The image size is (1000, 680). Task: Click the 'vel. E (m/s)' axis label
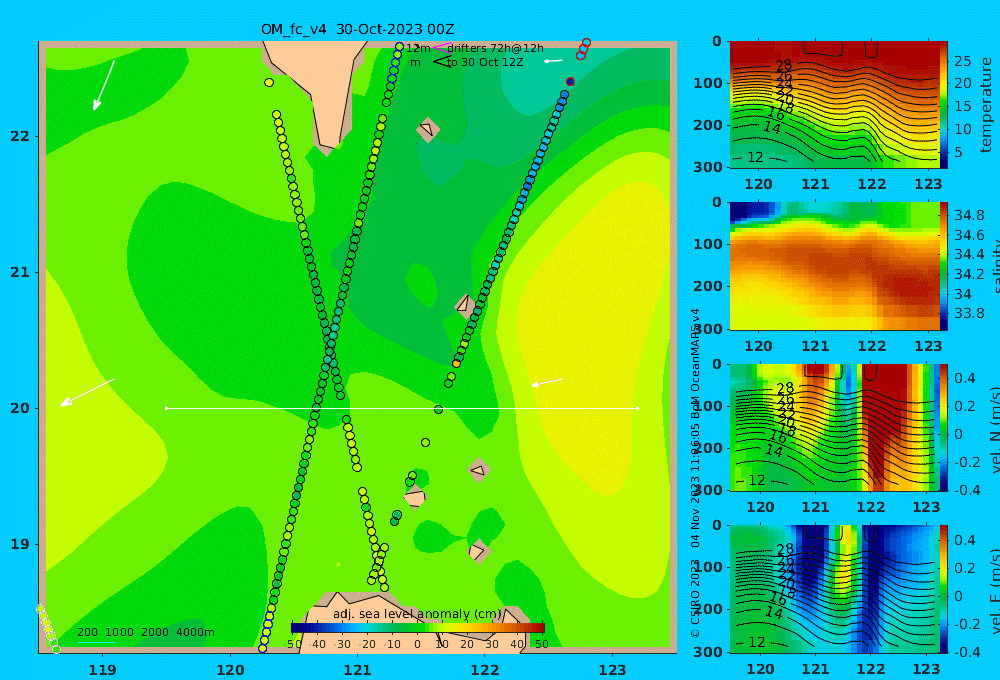tap(995, 591)
